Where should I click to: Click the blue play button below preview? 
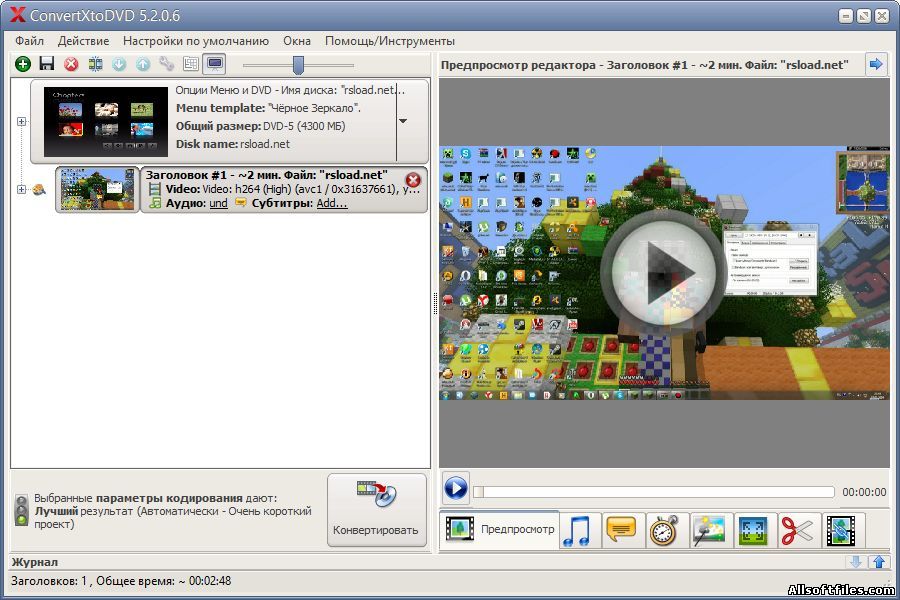click(x=456, y=489)
